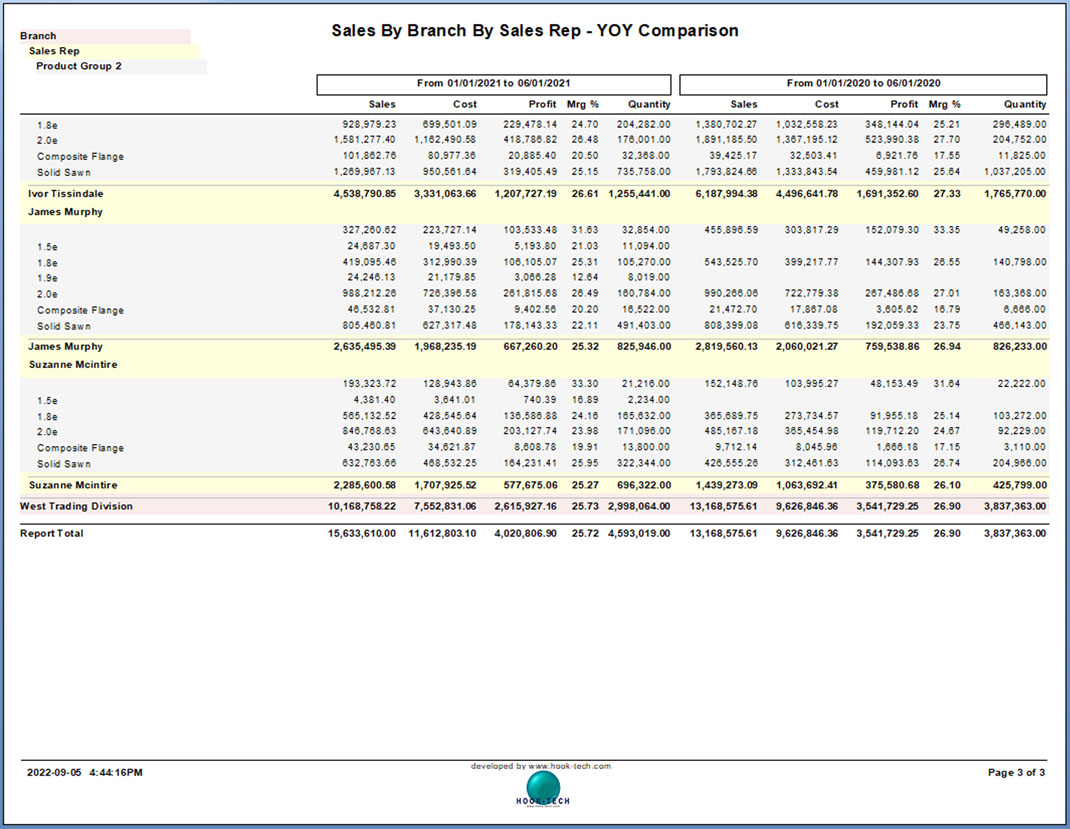
Task: Click the 2020 Quantity column header
Action: point(1025,104)
